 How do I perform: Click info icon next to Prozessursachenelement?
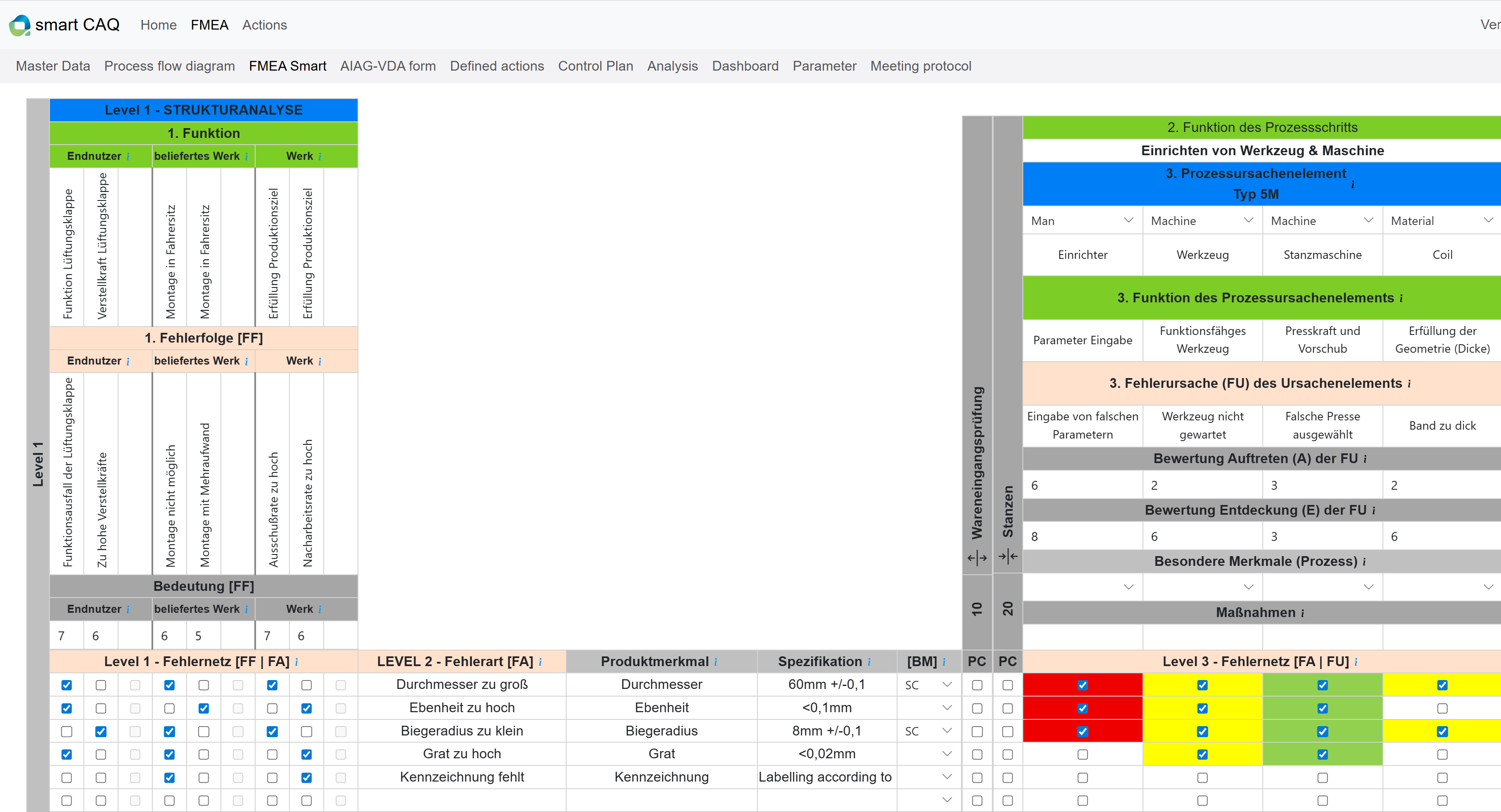[1352, 185]
